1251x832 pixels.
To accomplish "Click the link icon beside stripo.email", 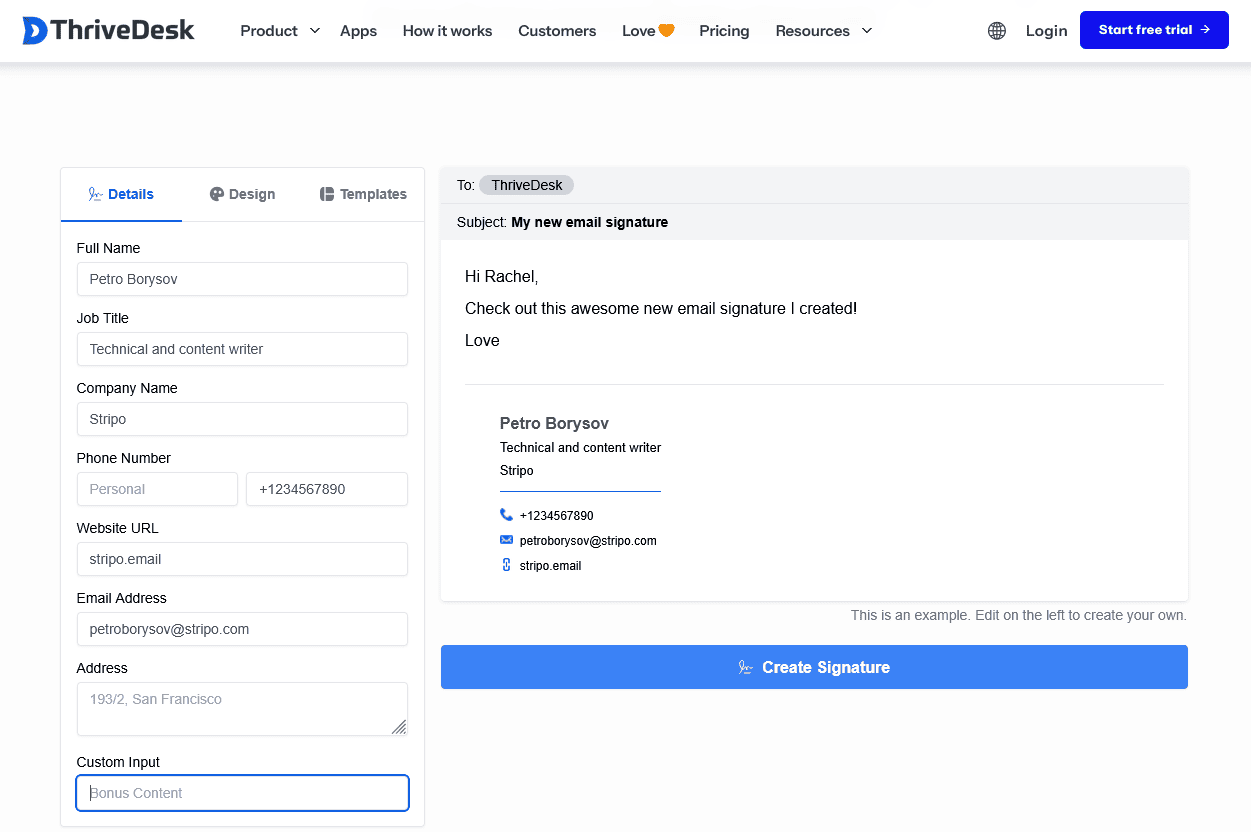I will click(506, 565).
